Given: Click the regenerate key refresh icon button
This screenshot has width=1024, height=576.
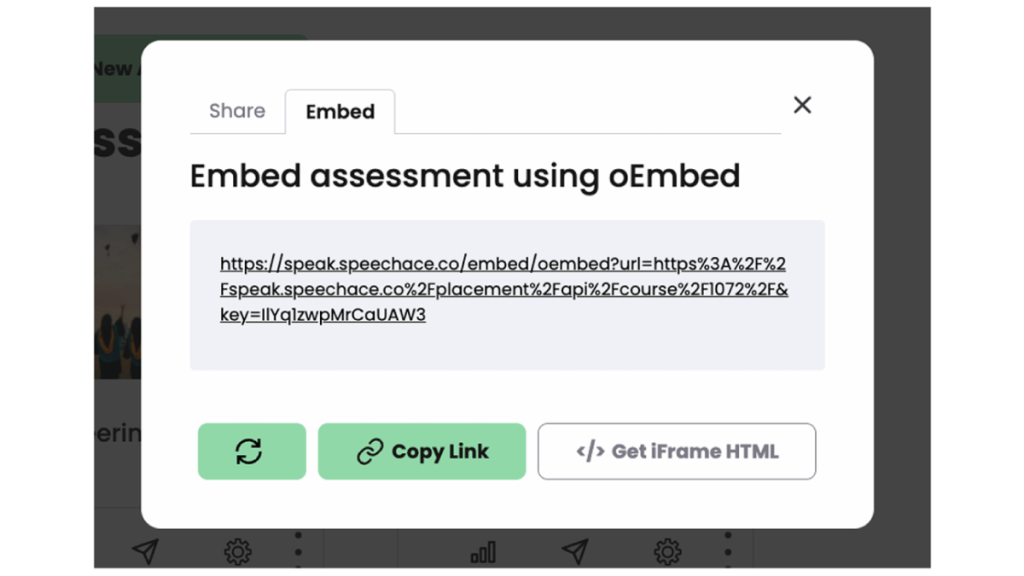Looking at the screenshot, I should click(251, 451).
